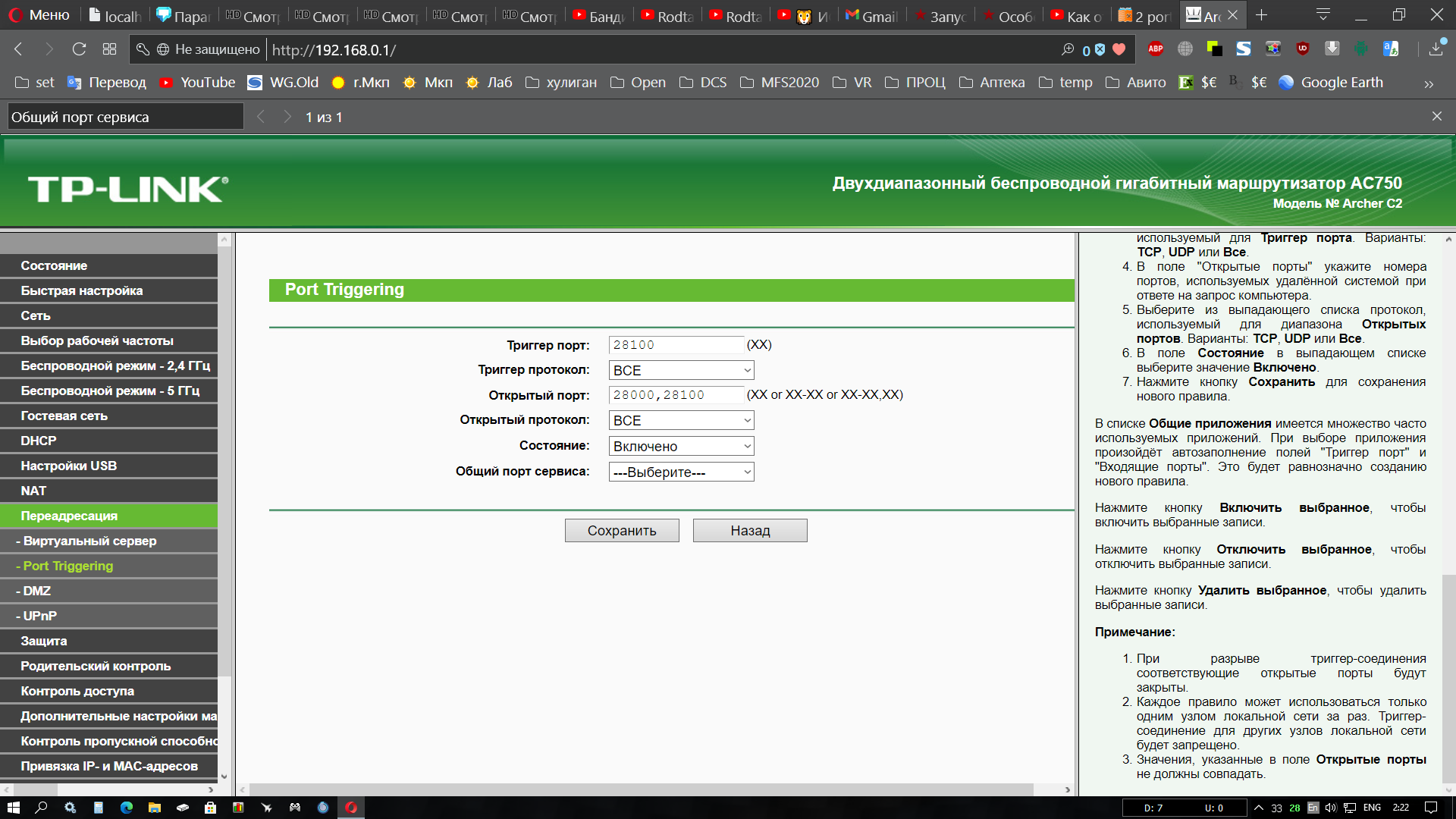Click the zoom magnifier icon in address bar
1456x819 pixels.
tap(1068, 49)
